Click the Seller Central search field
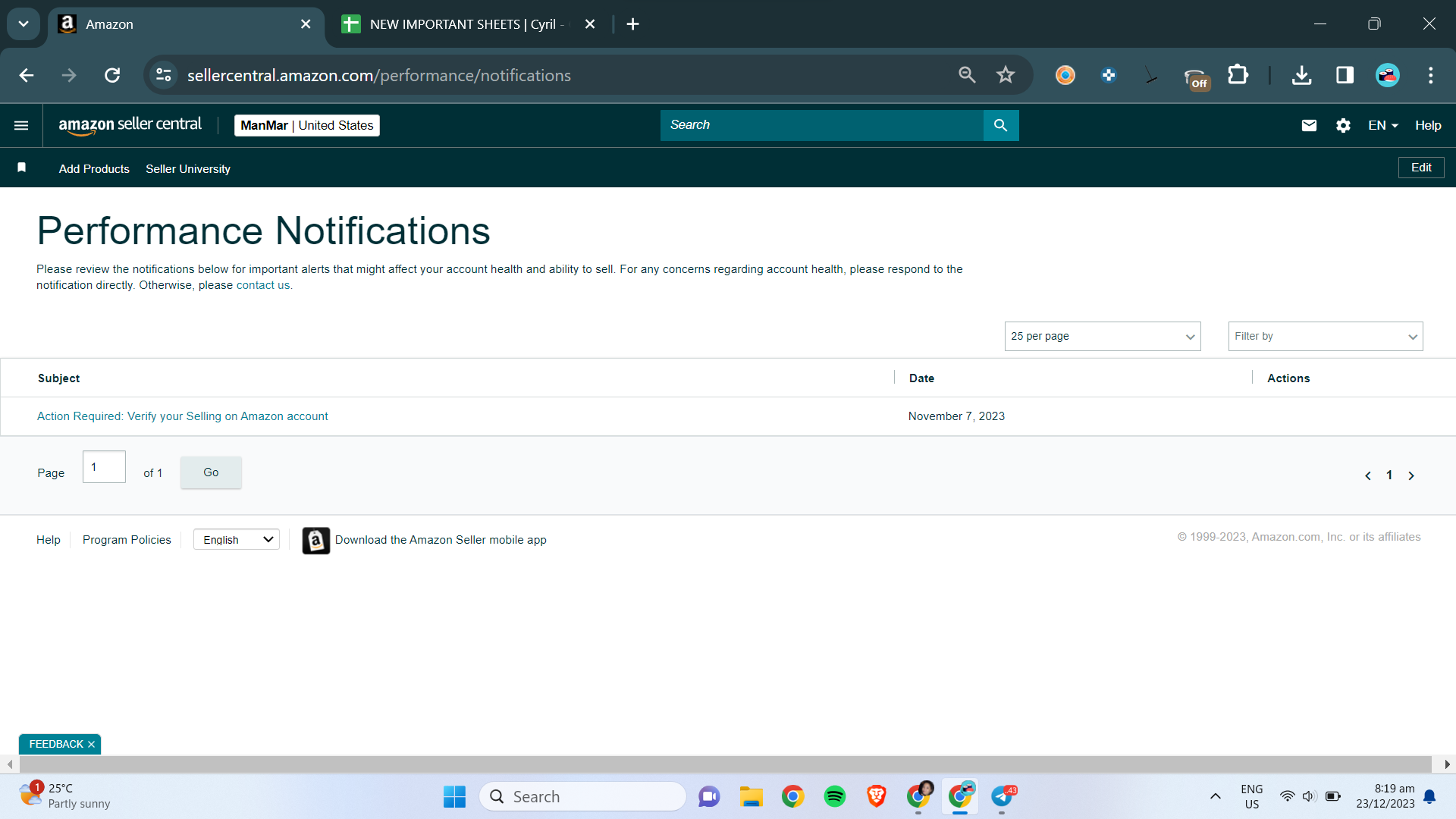This screenshot has width=1456, height=819. 822,125
